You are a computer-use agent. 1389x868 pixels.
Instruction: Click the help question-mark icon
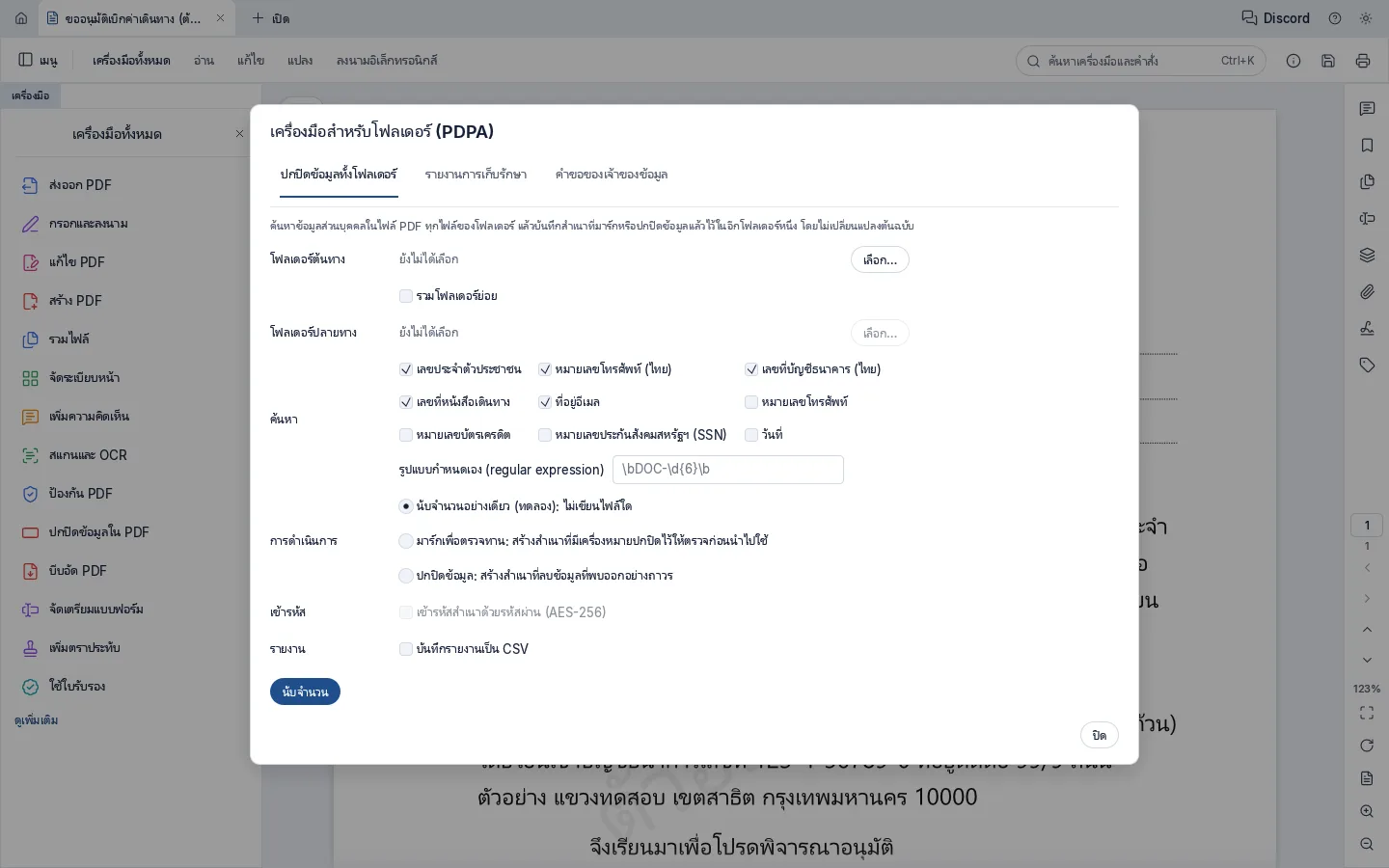(1335, 18)
